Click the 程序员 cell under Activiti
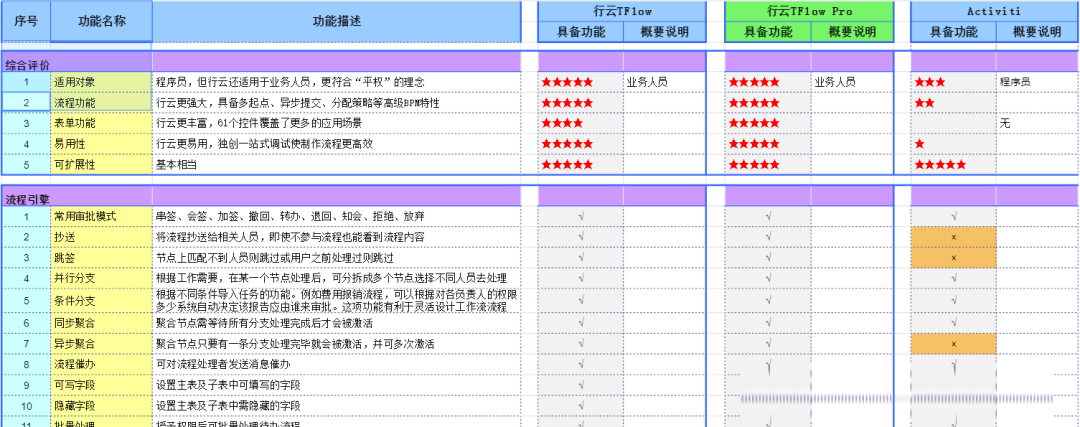This screenshot has width=1080, height=427. click(x=1037, y=82)
